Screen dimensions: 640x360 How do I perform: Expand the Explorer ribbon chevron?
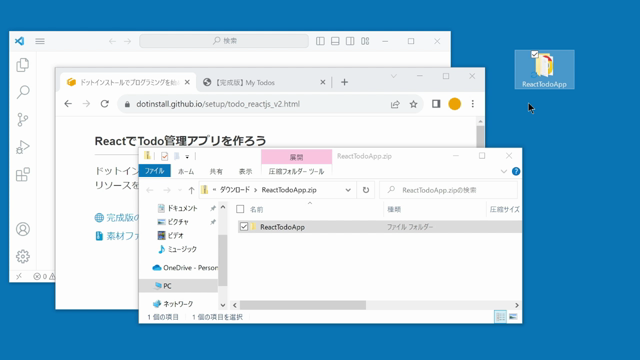click(x=504, y=171)
